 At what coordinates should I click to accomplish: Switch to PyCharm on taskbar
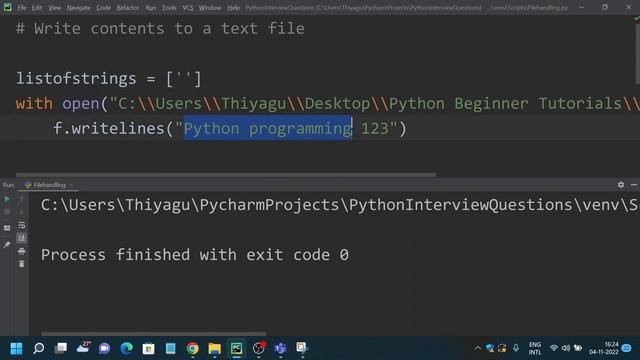click(237, 349)
